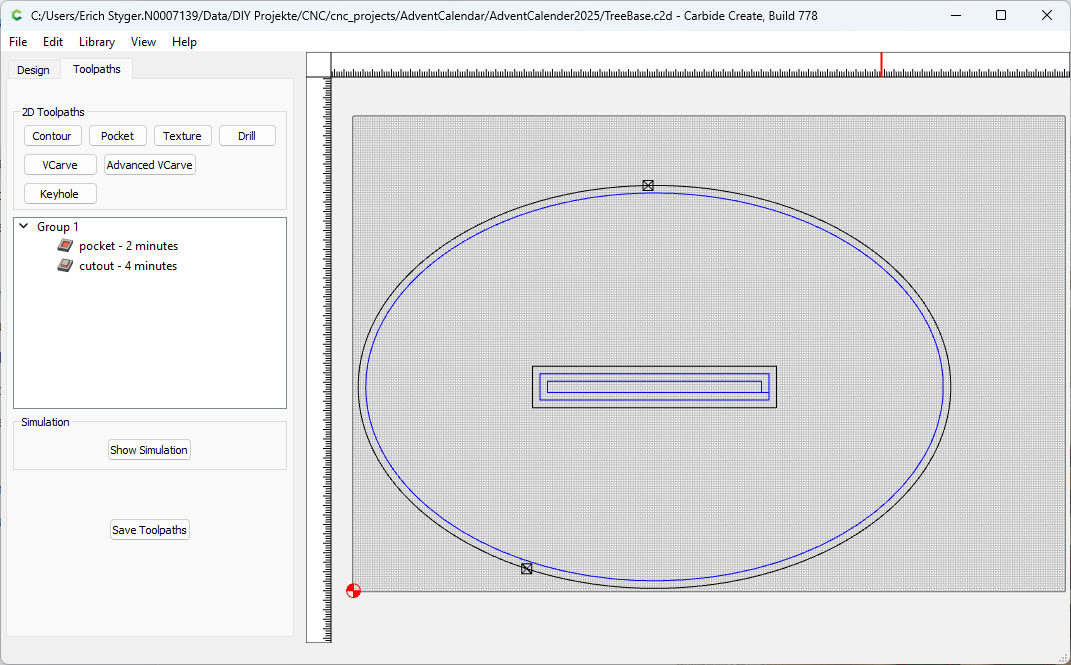Click the Advanced VCarve button
This screenshot has width=1071, height=665.
click(x=150, y=165)
